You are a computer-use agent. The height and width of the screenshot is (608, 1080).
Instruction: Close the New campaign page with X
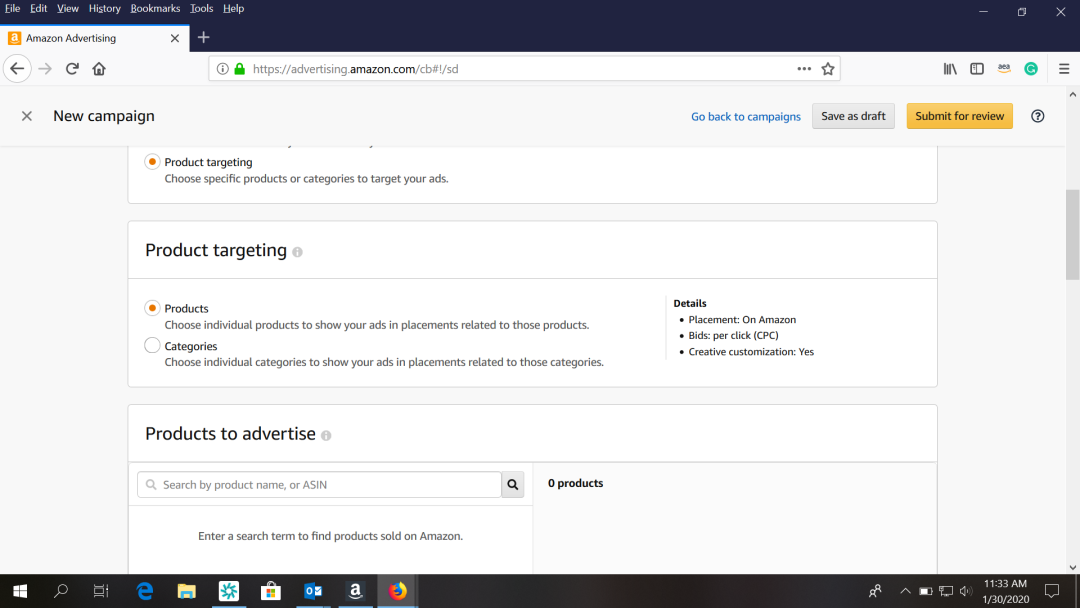(x=27, y=116)
